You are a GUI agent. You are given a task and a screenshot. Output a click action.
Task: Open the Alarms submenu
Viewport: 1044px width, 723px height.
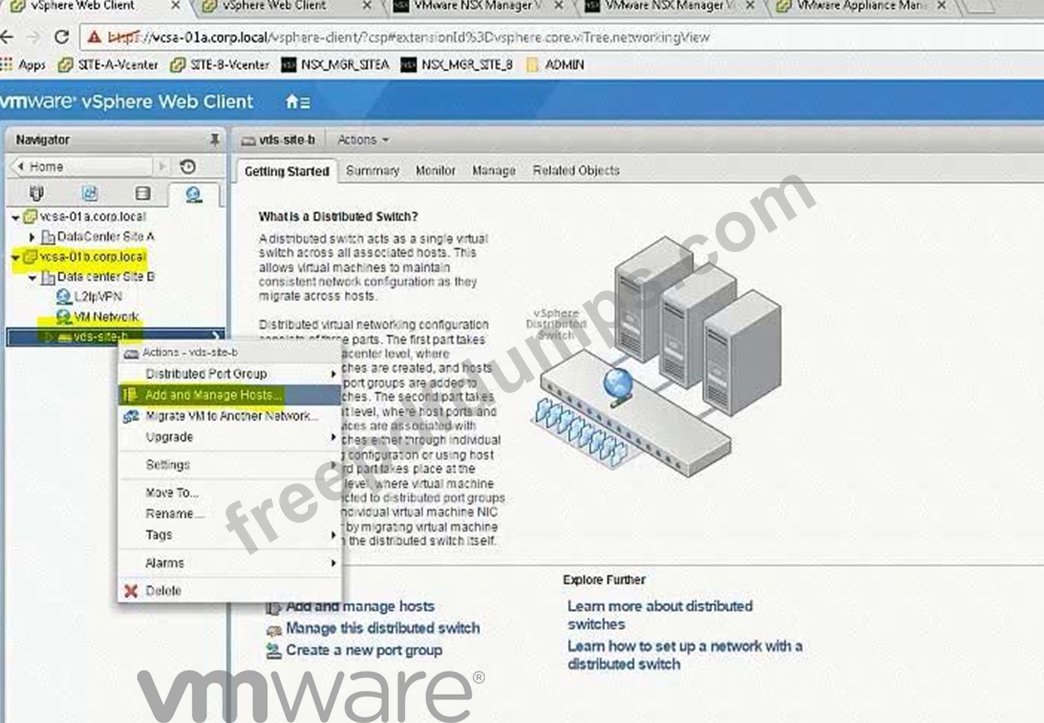tap(230, 563)
